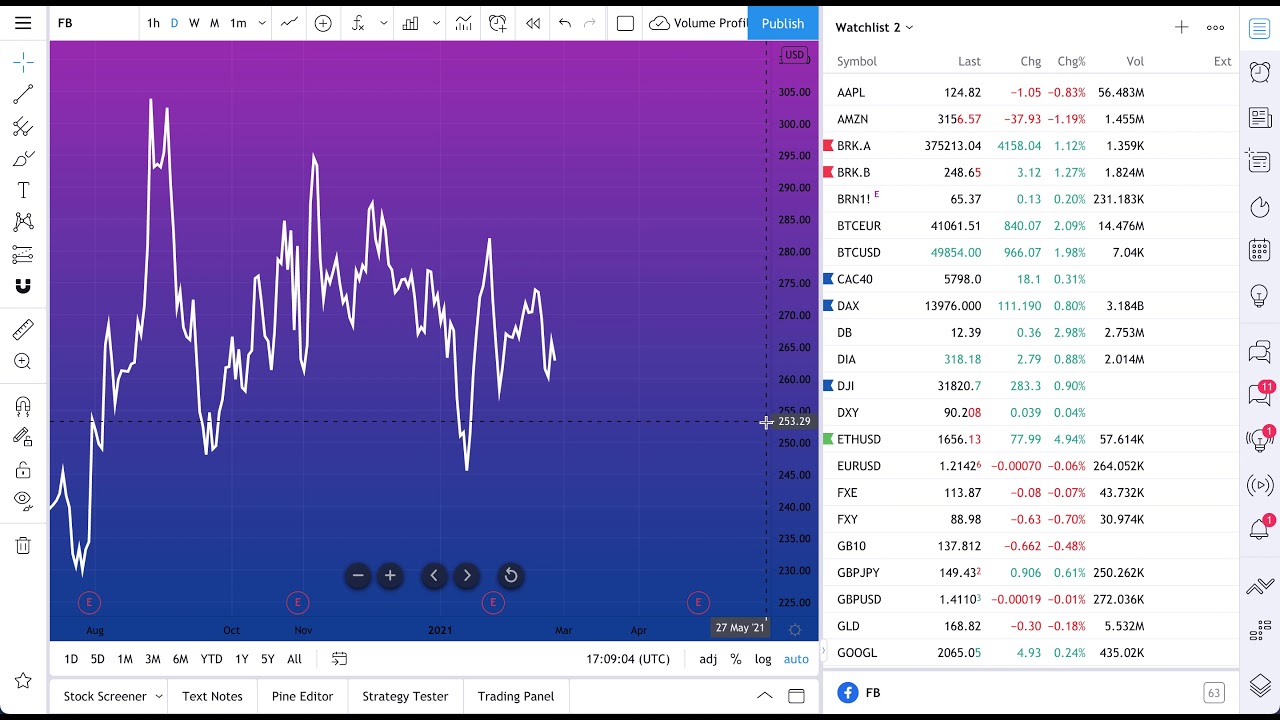Expand the timeframe interval dropdown
Image resolution: width=1280 pixels, height=720 pixels.
tap(262, 23)
